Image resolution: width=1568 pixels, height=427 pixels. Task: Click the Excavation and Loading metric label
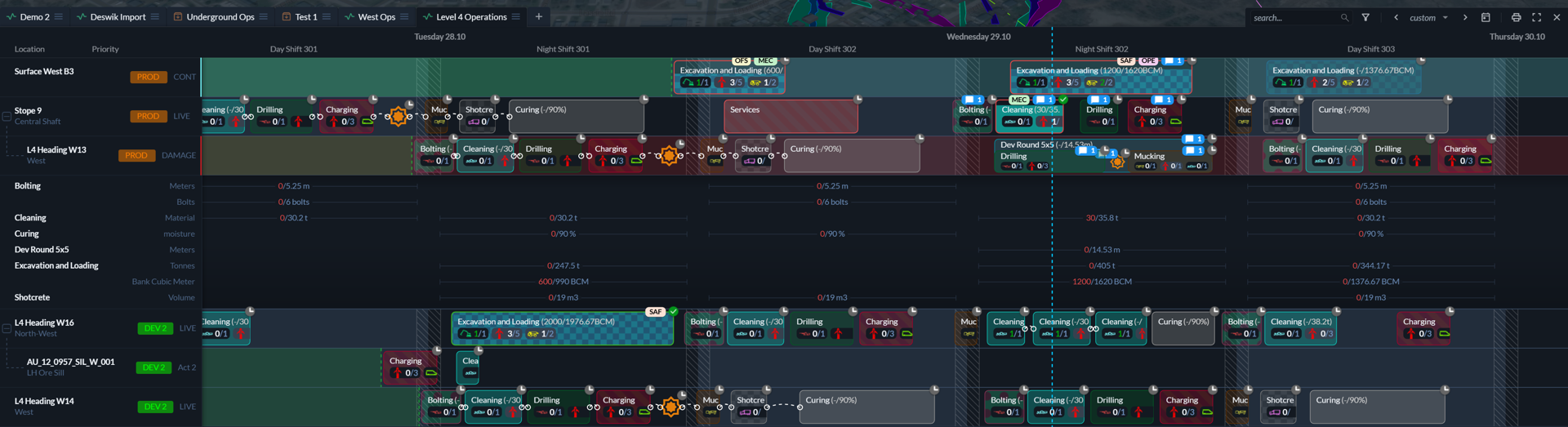tap(56, 265)
